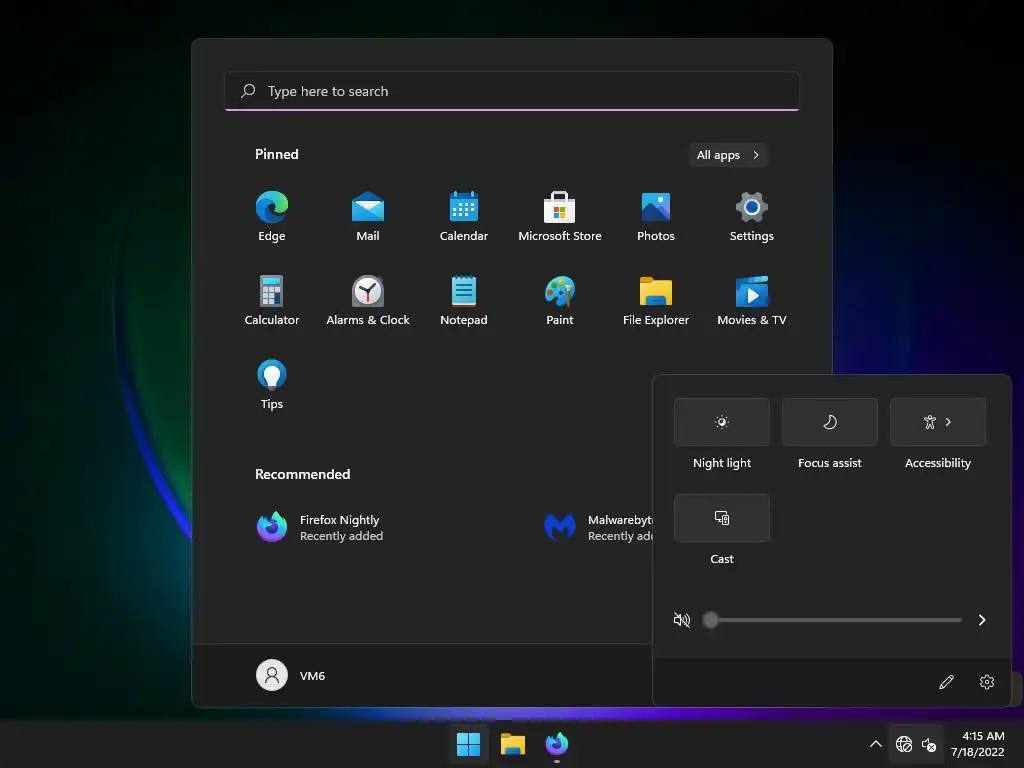Launch the Calendar app
Image resolution: width=1024 pixels, height=768 pixels.
pyautogui.click(x=464, y=216)
